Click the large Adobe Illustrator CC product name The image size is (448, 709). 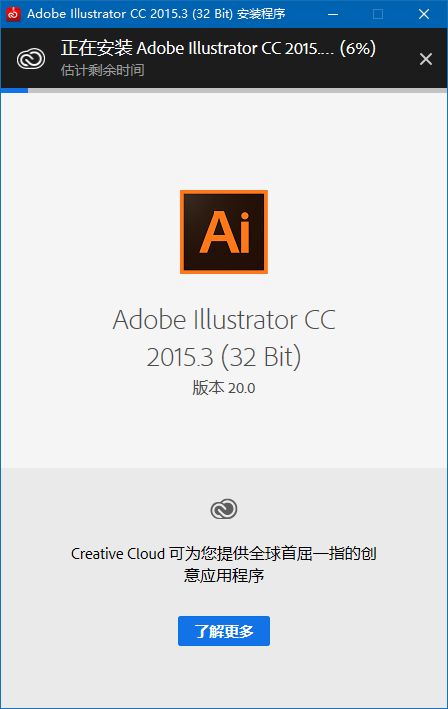click(224, 320)
